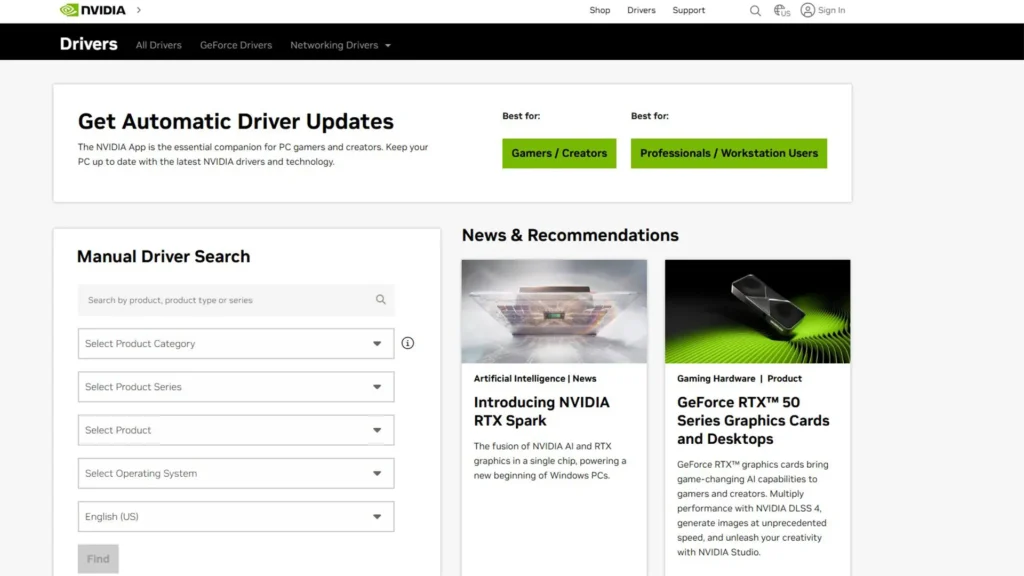Screen dimensions: 1024x576
Task: Open the site search magnifier icon in header
Action: 755,10
